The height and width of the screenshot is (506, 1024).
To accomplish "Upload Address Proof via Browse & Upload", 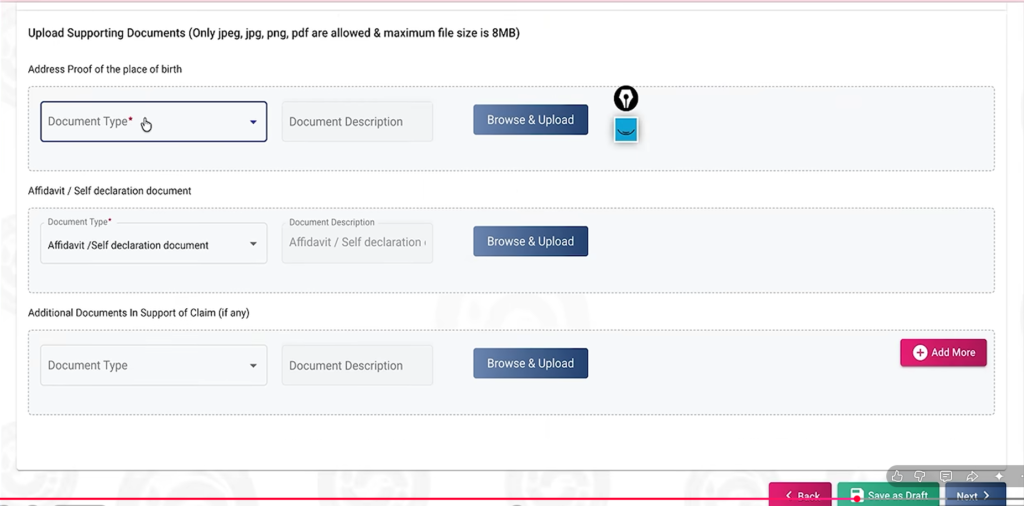I will click(x=530, y=119).
